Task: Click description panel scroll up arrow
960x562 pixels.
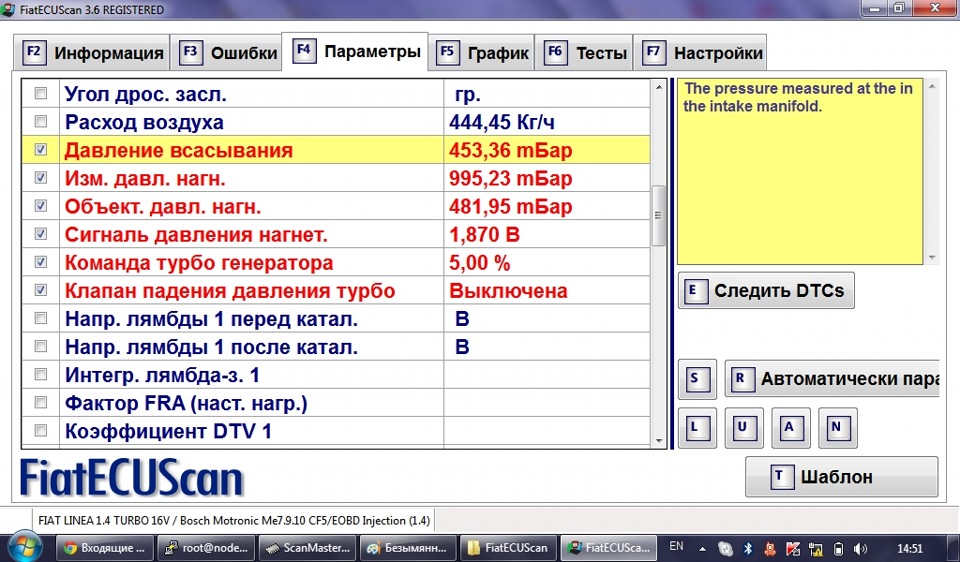Action: (x=932, y=87)
